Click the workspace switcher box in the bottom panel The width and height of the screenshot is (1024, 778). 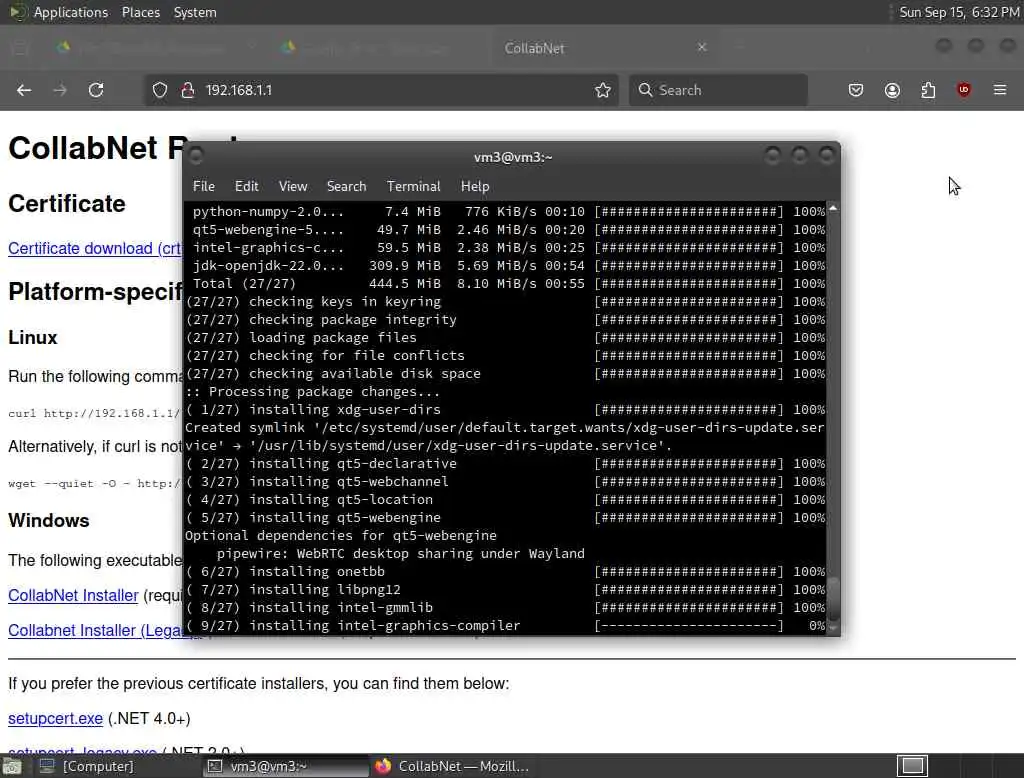(912, 766)
